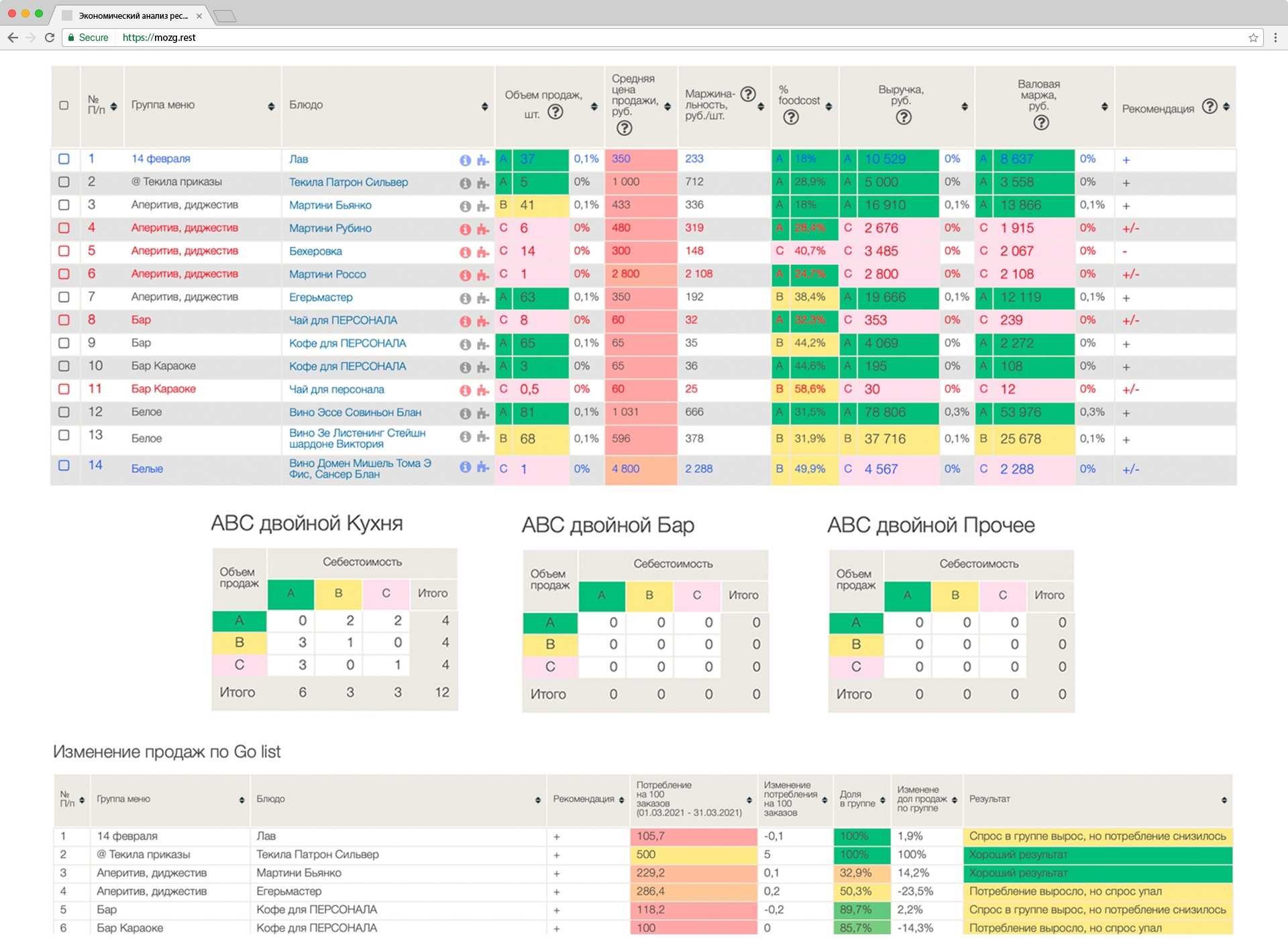The width and height of the screenshot is (1288, 939).
Task: Sort by Группа меню column arrows
Action: coord(271,107)
